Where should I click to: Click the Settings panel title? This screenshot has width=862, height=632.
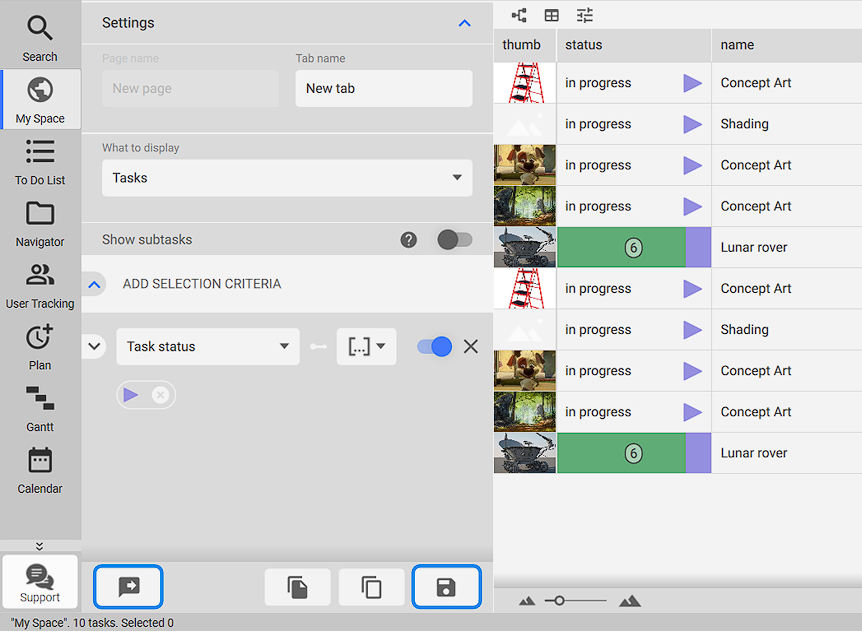pyautogui.click(x=128, y=23)
